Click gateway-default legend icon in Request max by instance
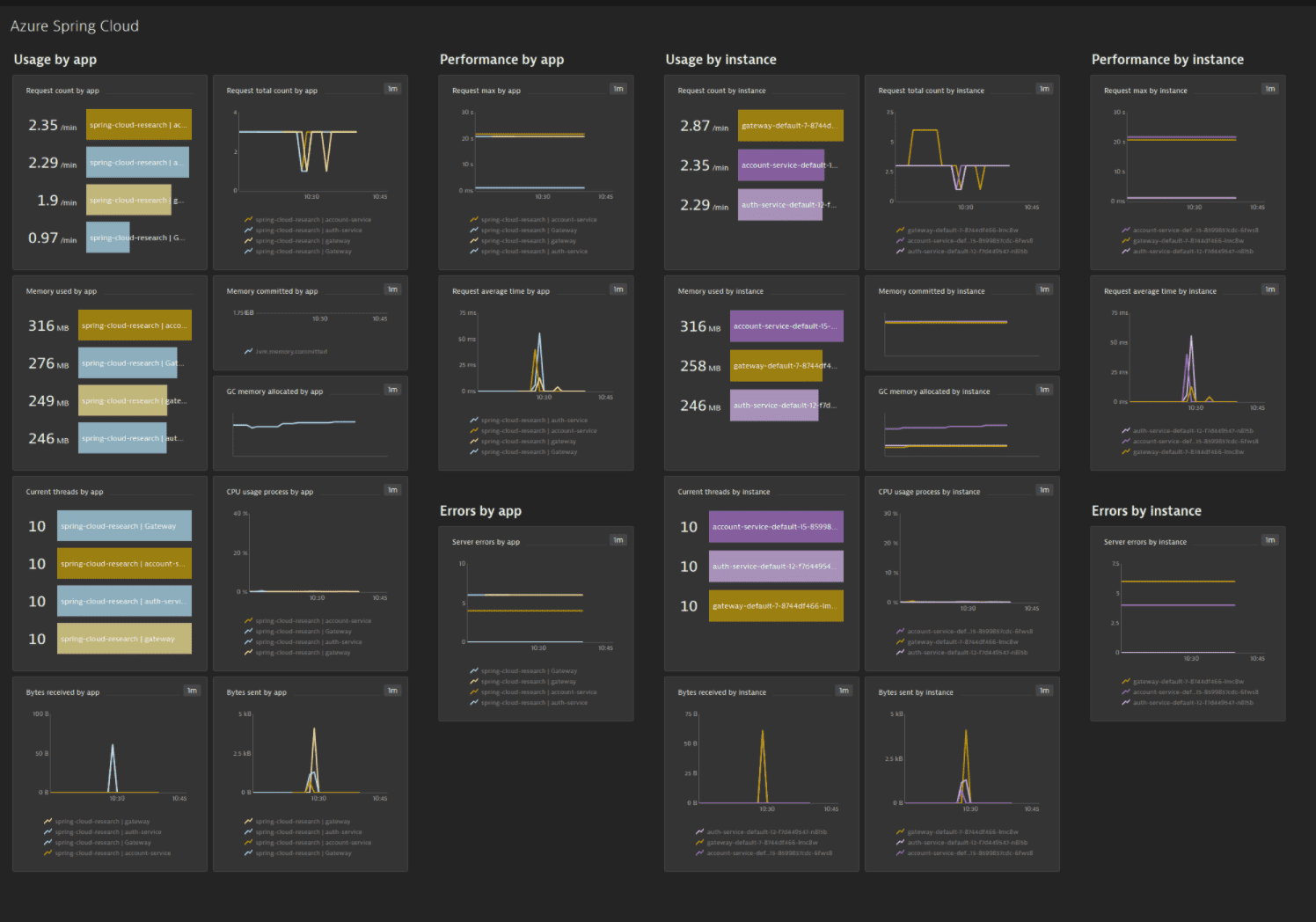The height and width of the screenshot is (922, 1316). [1126, 241]
